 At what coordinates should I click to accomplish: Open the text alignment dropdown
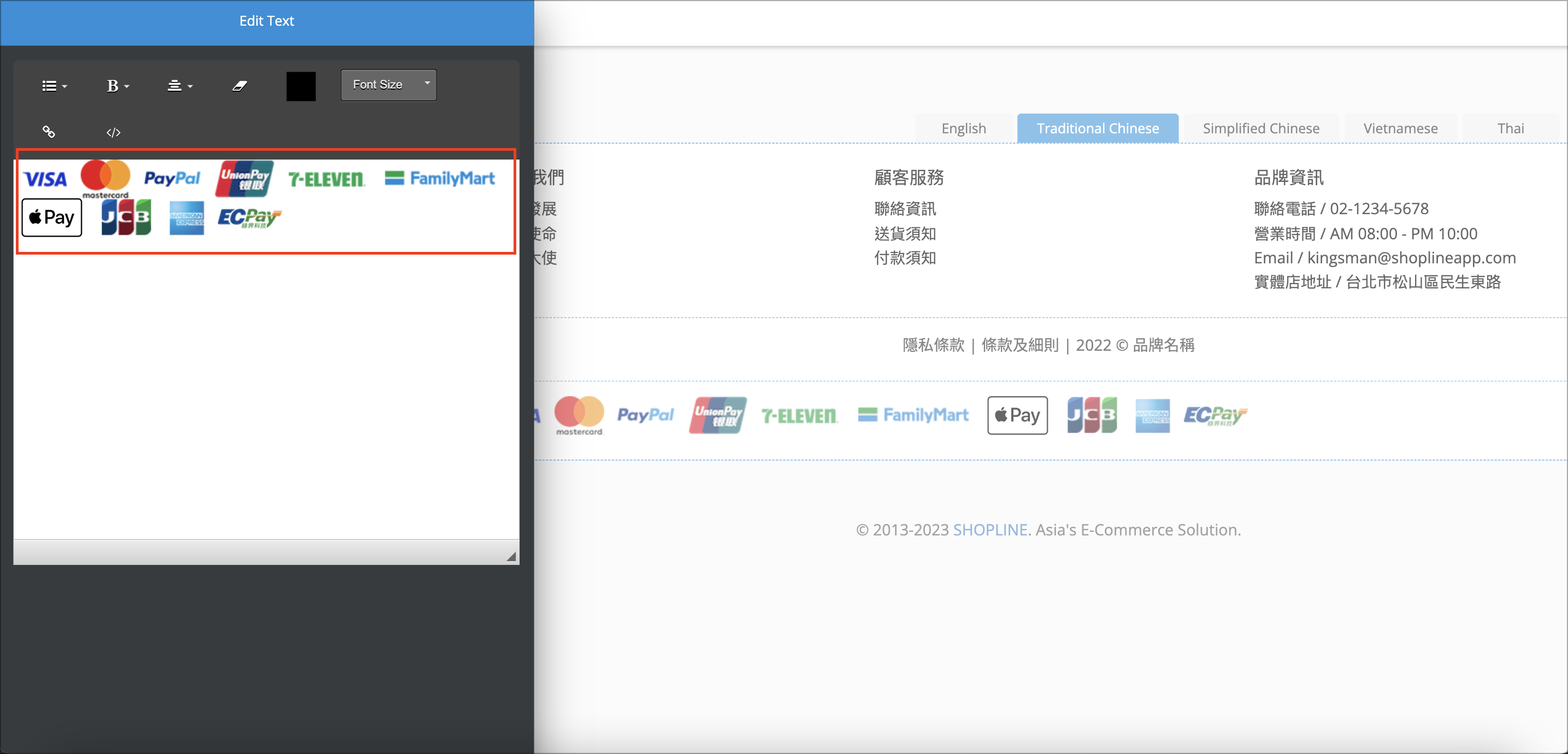pos(180,86)
